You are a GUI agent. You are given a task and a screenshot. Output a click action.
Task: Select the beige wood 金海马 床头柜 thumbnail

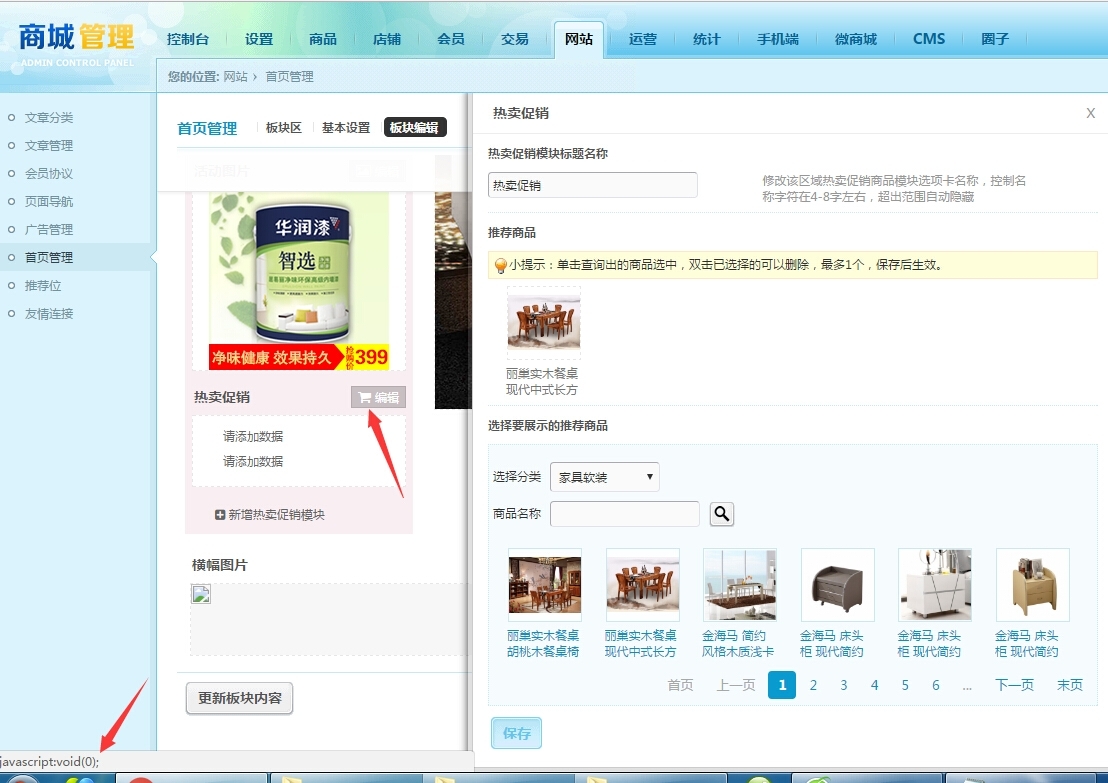tap(1032, 585)
